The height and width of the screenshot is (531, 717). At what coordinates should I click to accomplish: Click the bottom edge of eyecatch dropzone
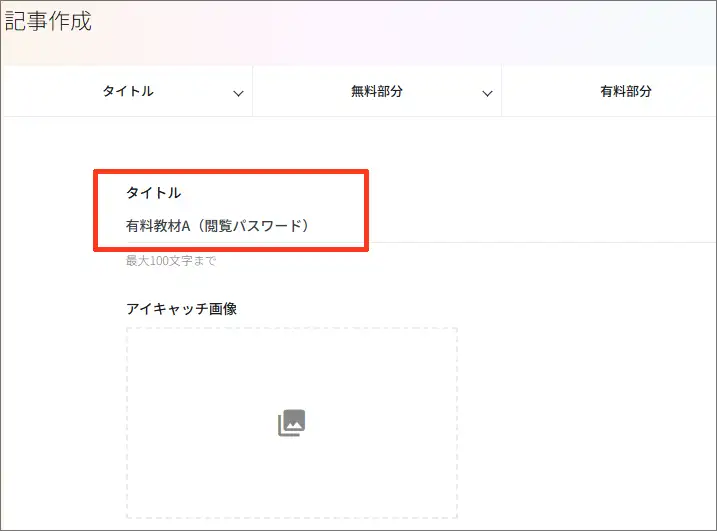pyautogui.click(x=291, y=517)
